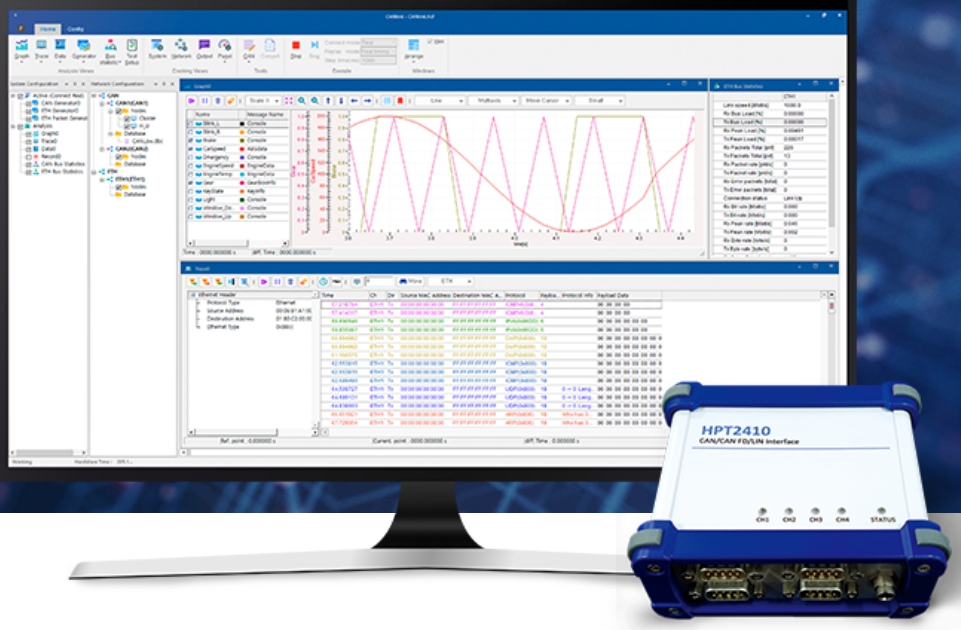Click the purple play icon in Trace toolbar
This screenshot has width=961, height=630.
coord(264,281)
